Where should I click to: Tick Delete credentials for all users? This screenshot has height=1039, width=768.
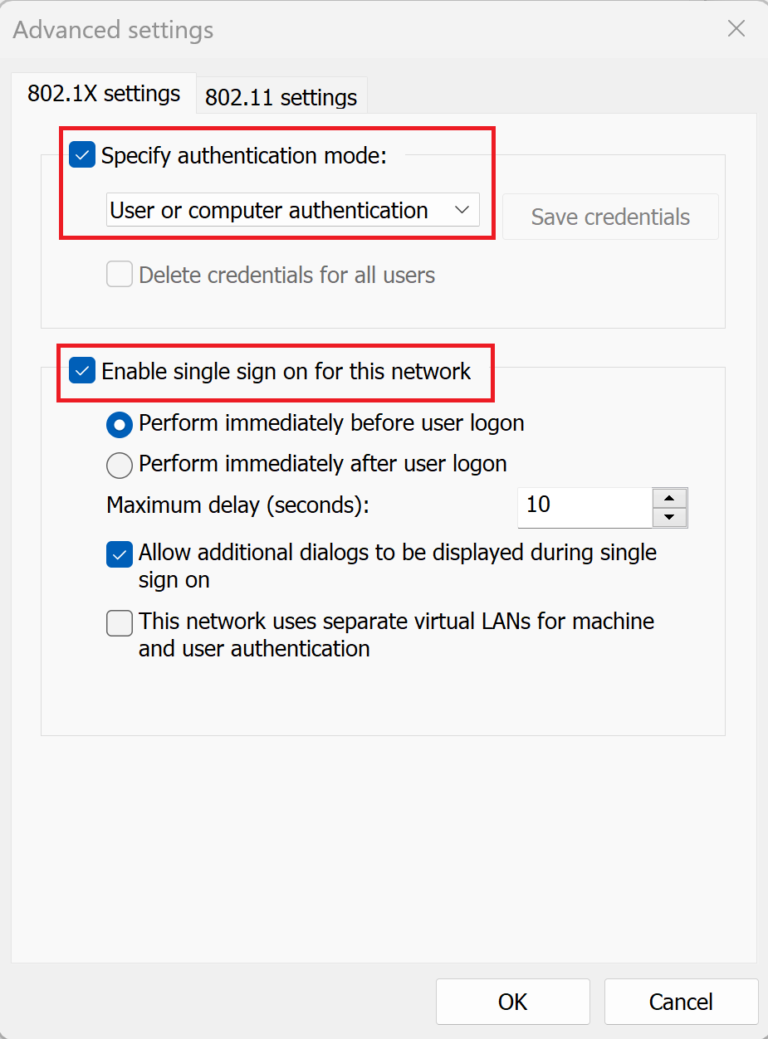click(x=120, y=275)
